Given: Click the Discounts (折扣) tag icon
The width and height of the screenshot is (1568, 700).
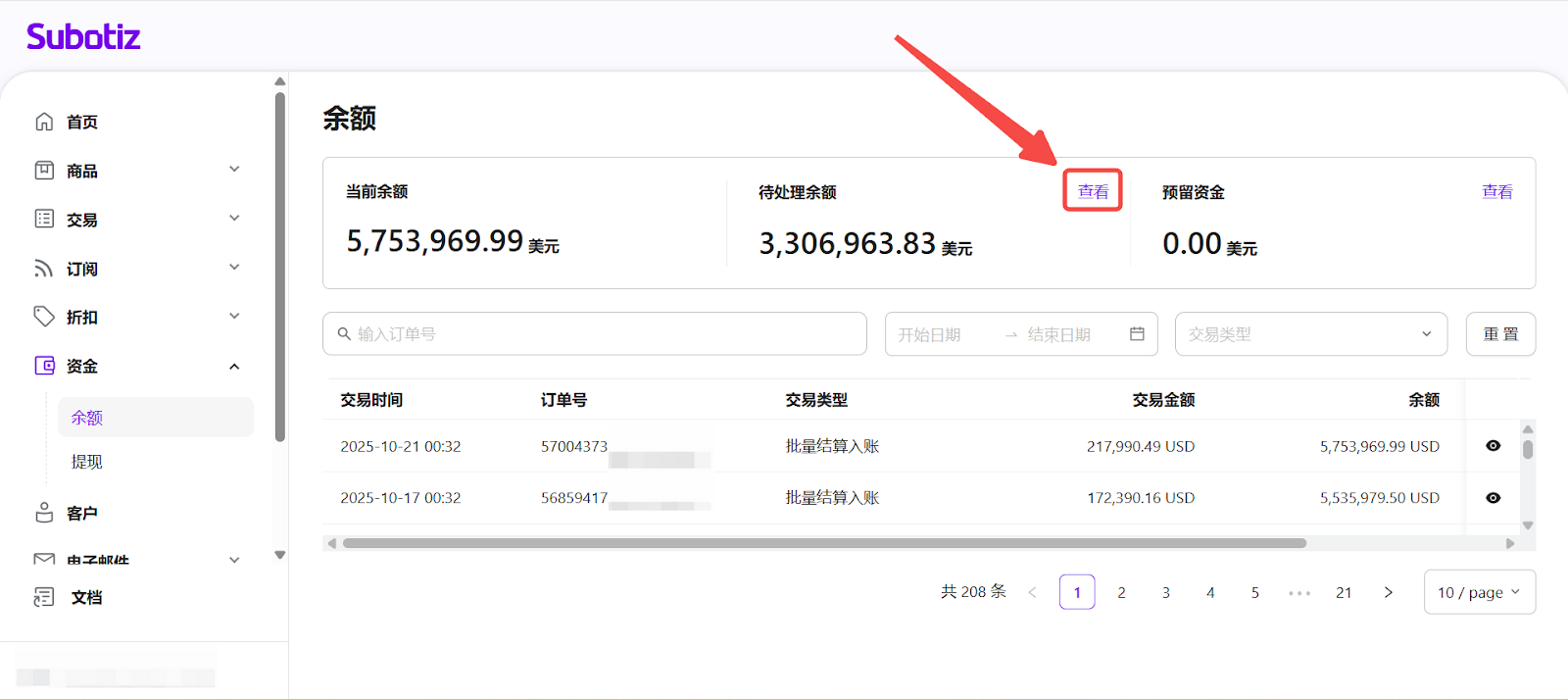Looking at the screenshot, I should pos(44,316).
